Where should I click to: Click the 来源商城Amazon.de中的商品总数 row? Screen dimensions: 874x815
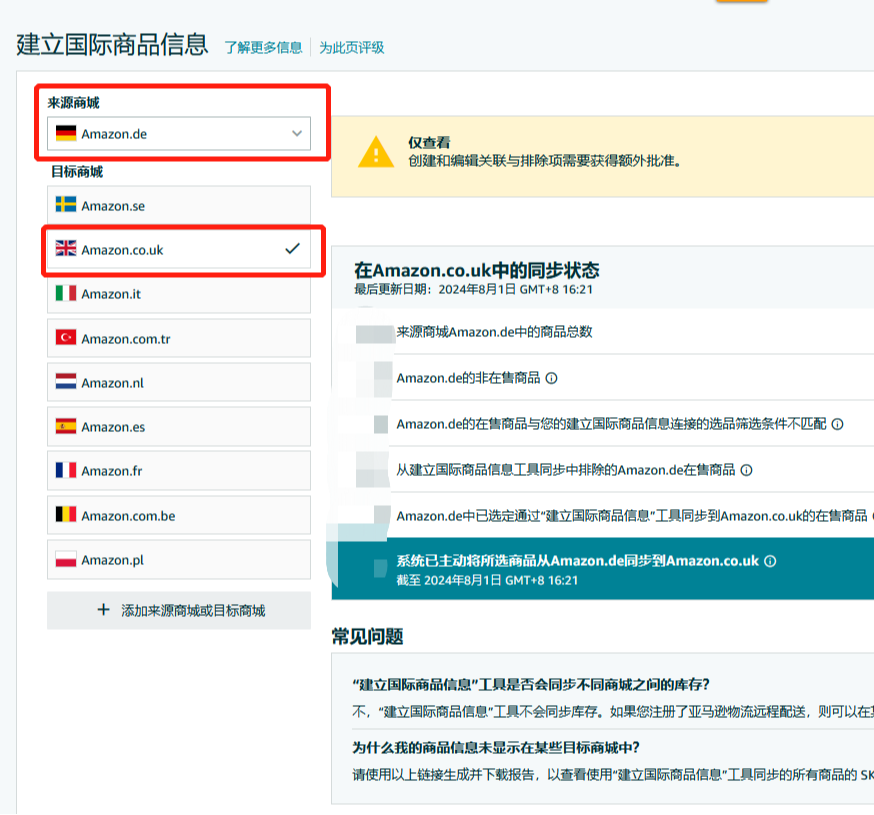pyautogui.click(x=603, y=332)
